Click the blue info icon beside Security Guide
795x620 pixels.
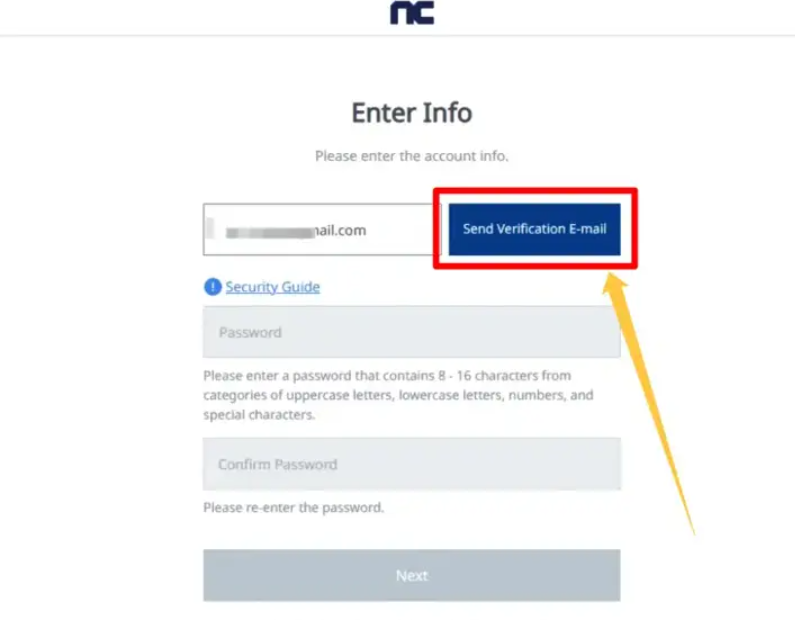(212, 287)
